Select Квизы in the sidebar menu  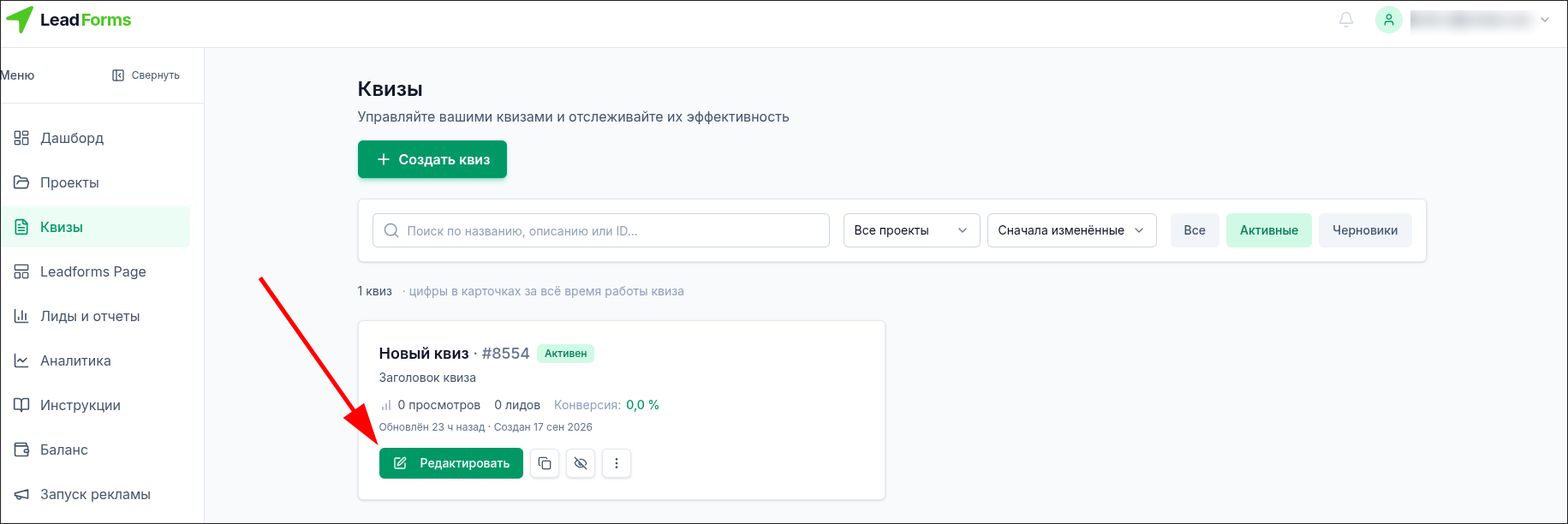coord(95,227)
